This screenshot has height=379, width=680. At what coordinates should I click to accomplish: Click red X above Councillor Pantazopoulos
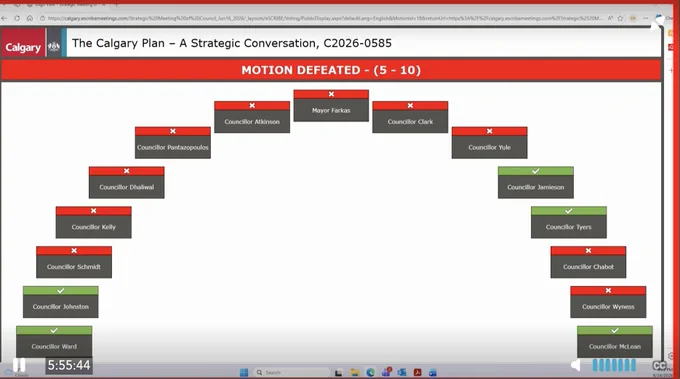[173, 131]
